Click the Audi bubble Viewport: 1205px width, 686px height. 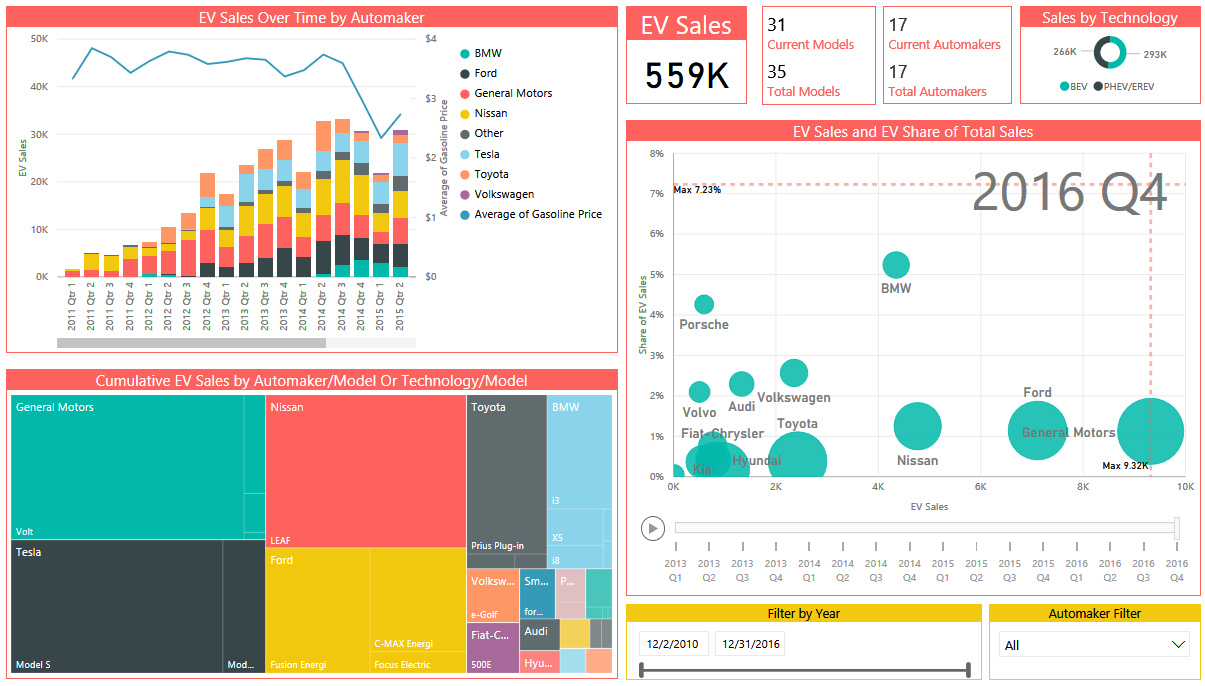[741, 384]
